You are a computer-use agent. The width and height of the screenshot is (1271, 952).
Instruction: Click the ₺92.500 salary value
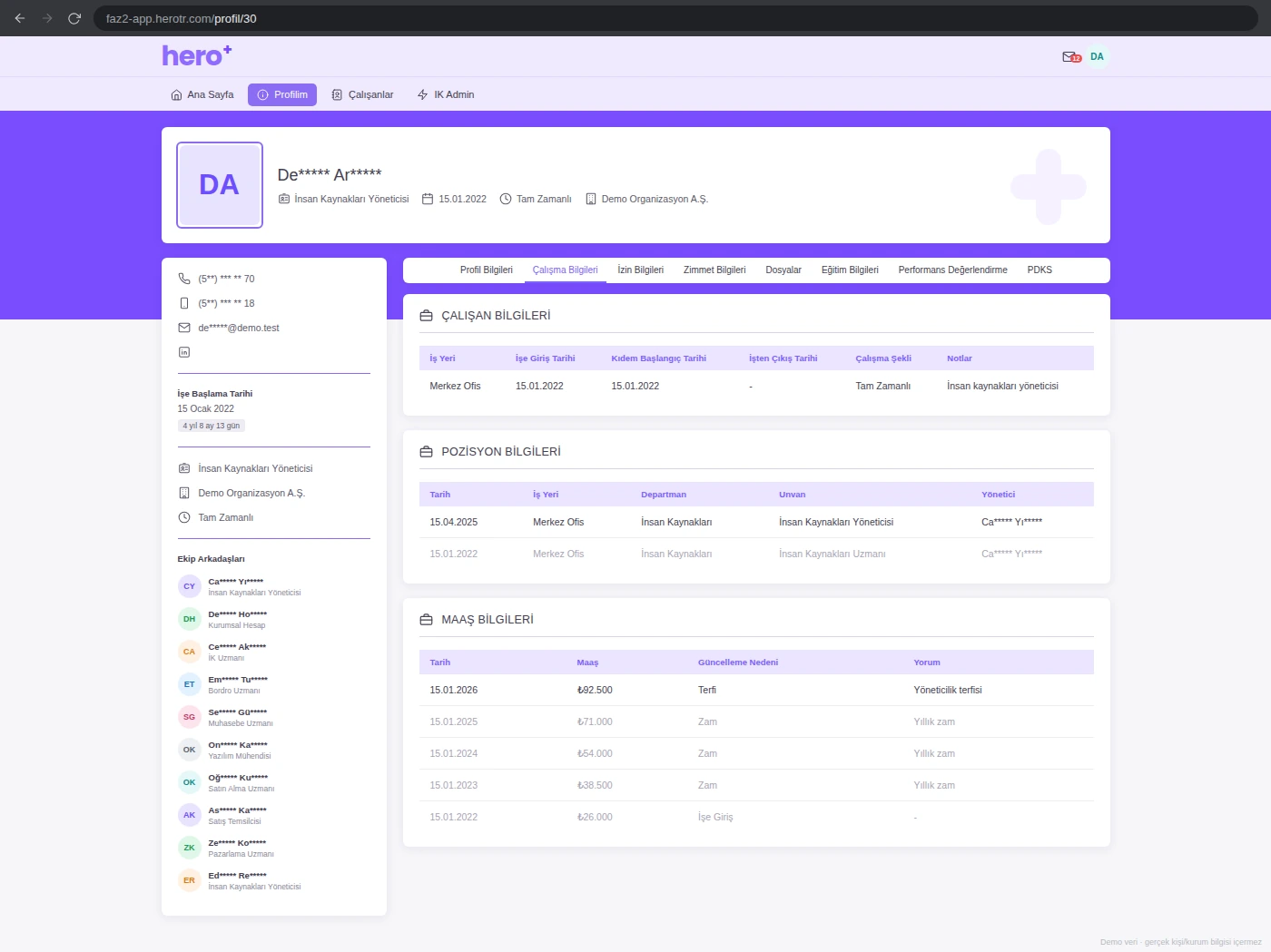[x=595, y=690]
